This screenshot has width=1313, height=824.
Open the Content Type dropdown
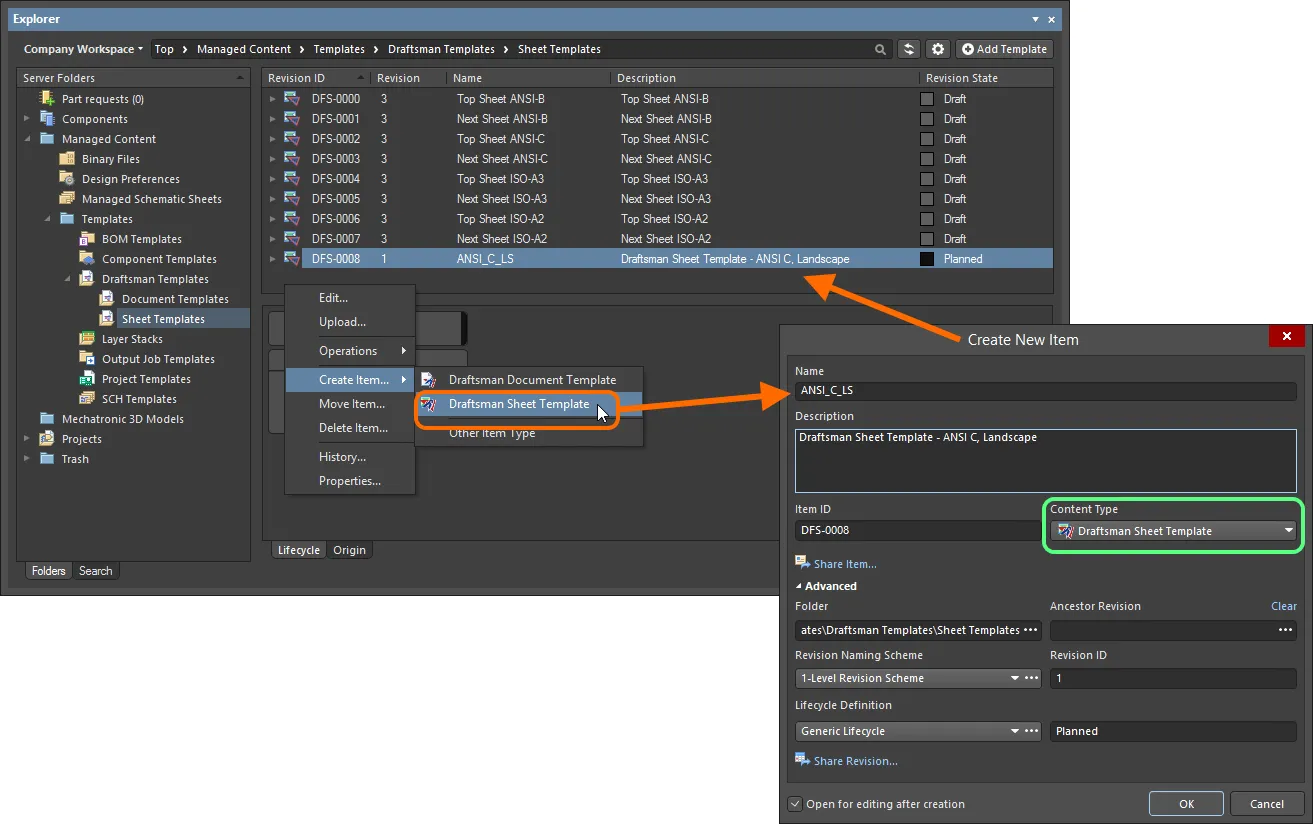[x=1289, y=530]
